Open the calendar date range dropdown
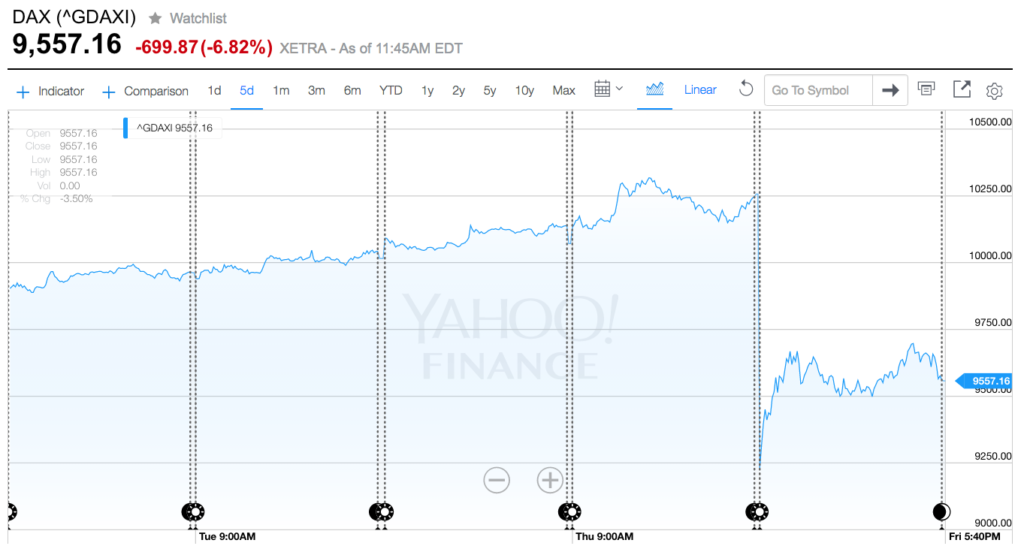The image size is (1024, 552). tap(609, 89)
